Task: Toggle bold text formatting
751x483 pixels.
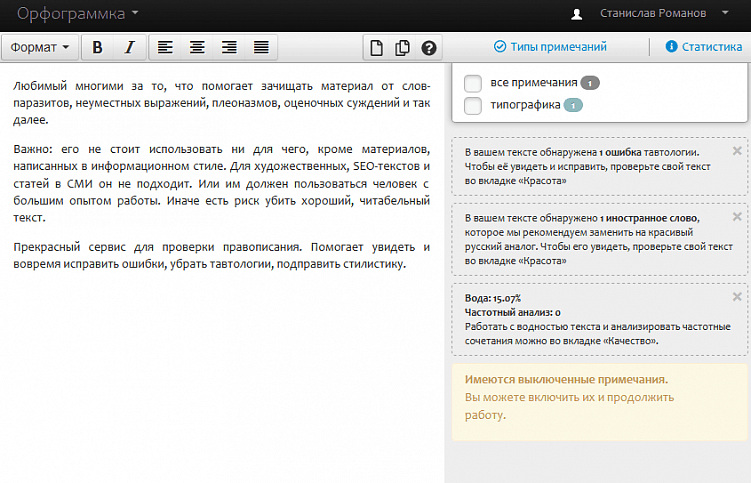Action: click(97, 47)
